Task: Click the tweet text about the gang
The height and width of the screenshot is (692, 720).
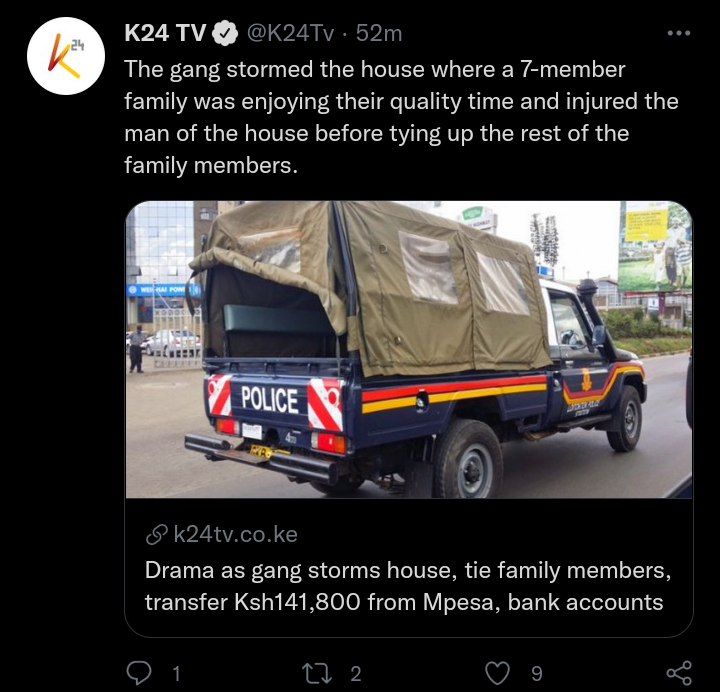Action: (401, 118)
